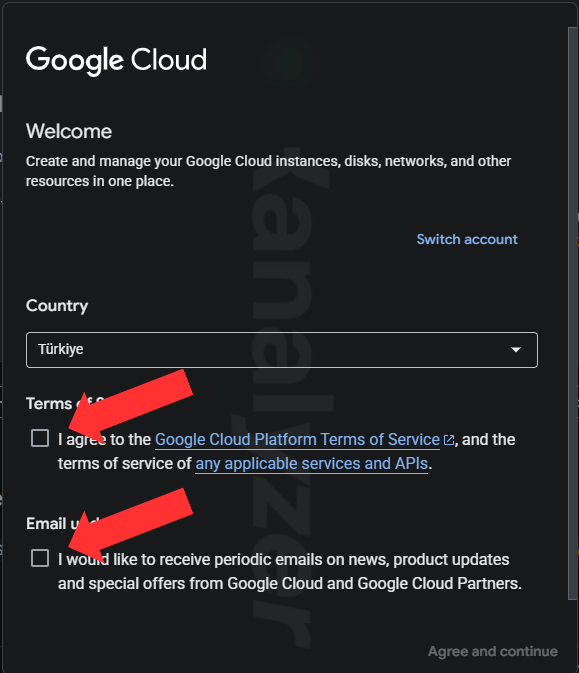
Task: Open the Country dropdown showing Türkiye
Action: point(282,350)
